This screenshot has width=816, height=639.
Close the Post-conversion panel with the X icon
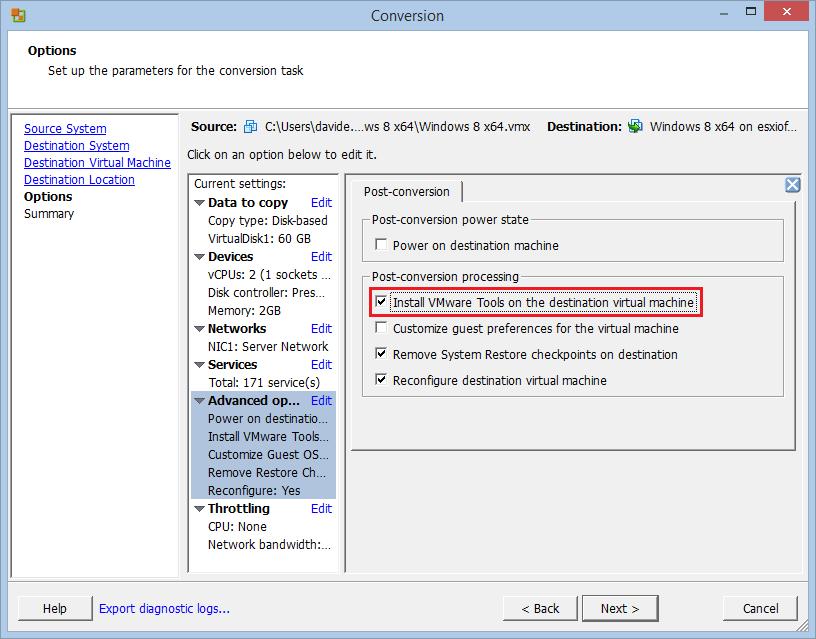pyautogui.click(x=792, y=184)
